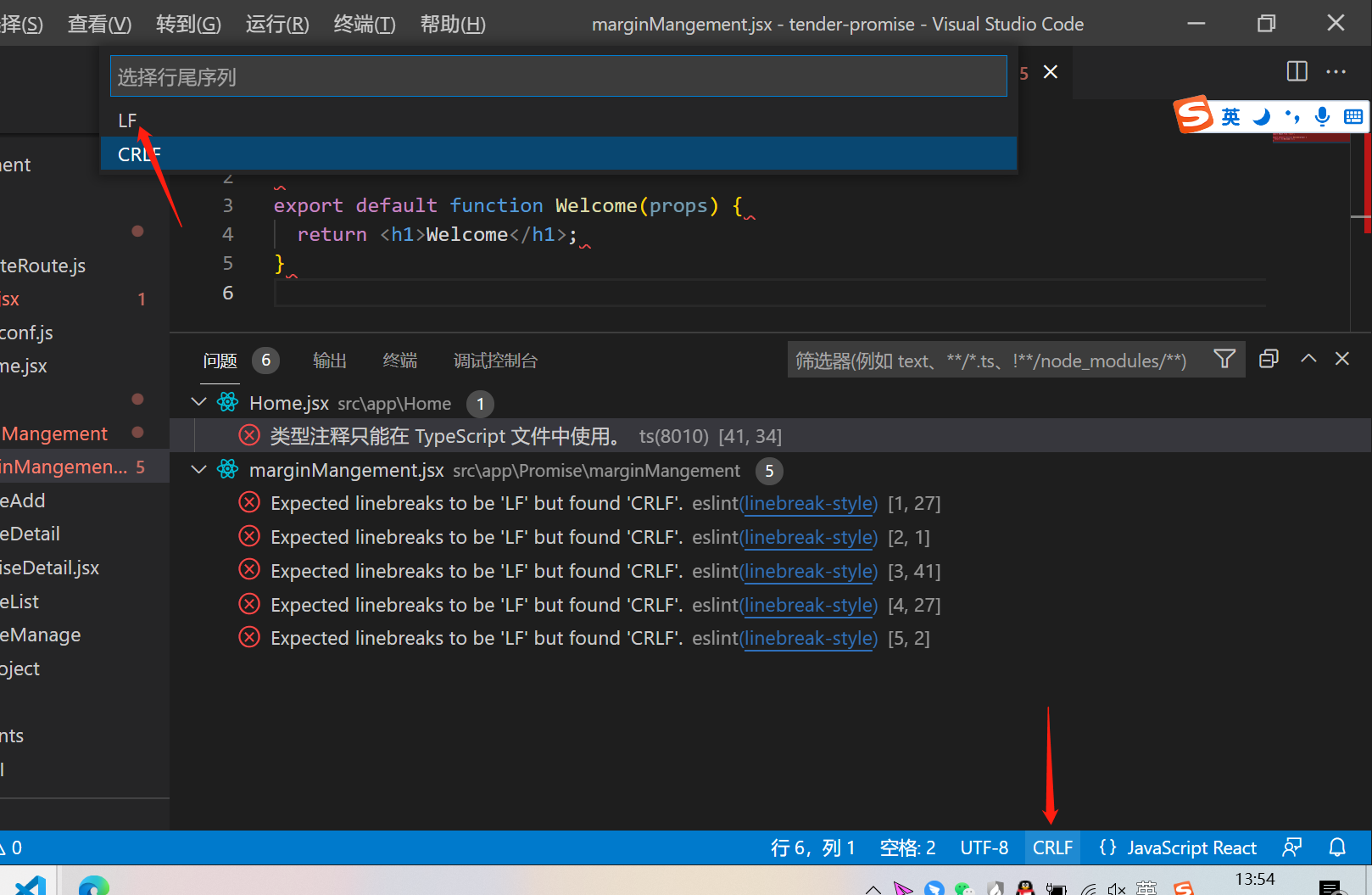Open notifications via the bell icon
Screen dimensions: 1372x895
(1337, 847)
